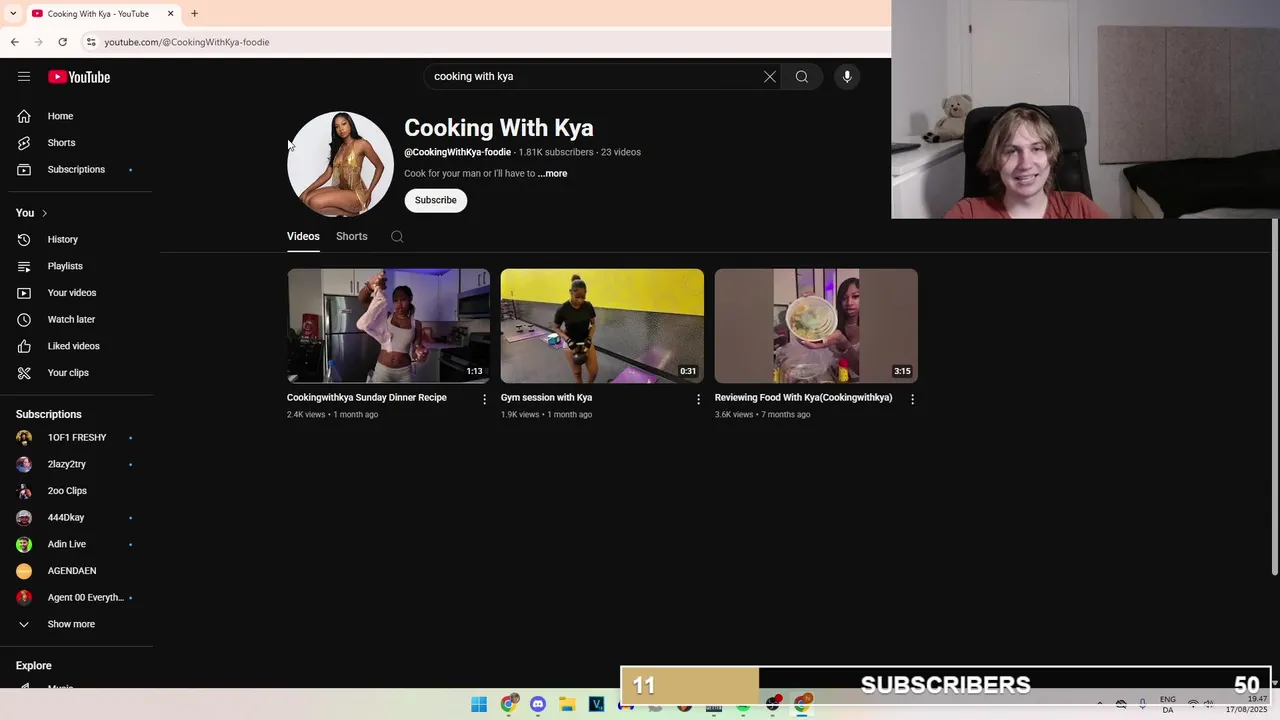Start voice search with microphone
The width and height of the screenshot is (1280, 720).
point(847,77)
